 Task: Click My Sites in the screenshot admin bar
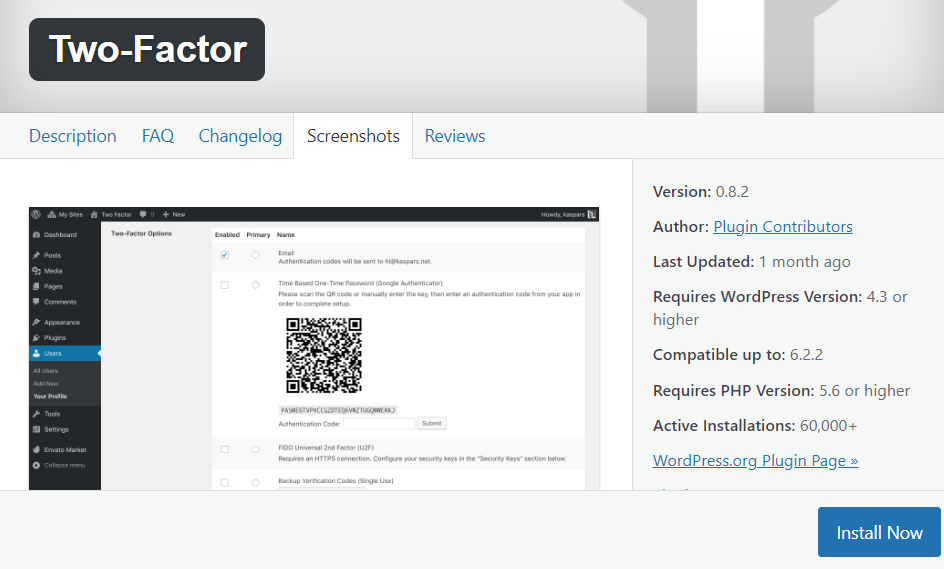(x=66, y=214)
